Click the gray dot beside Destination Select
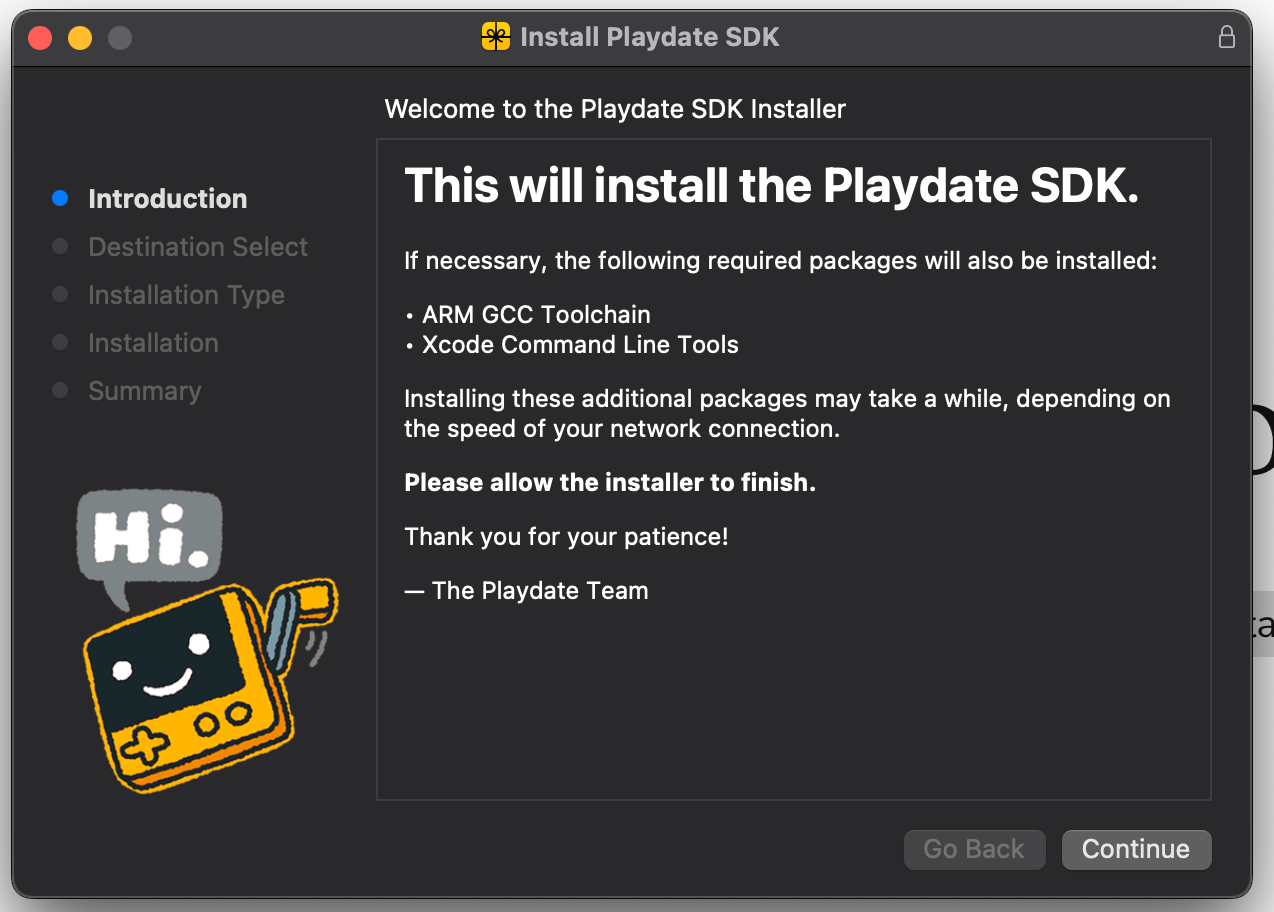The width and height of the screenshot is (1274, 912). pos(59,247)
